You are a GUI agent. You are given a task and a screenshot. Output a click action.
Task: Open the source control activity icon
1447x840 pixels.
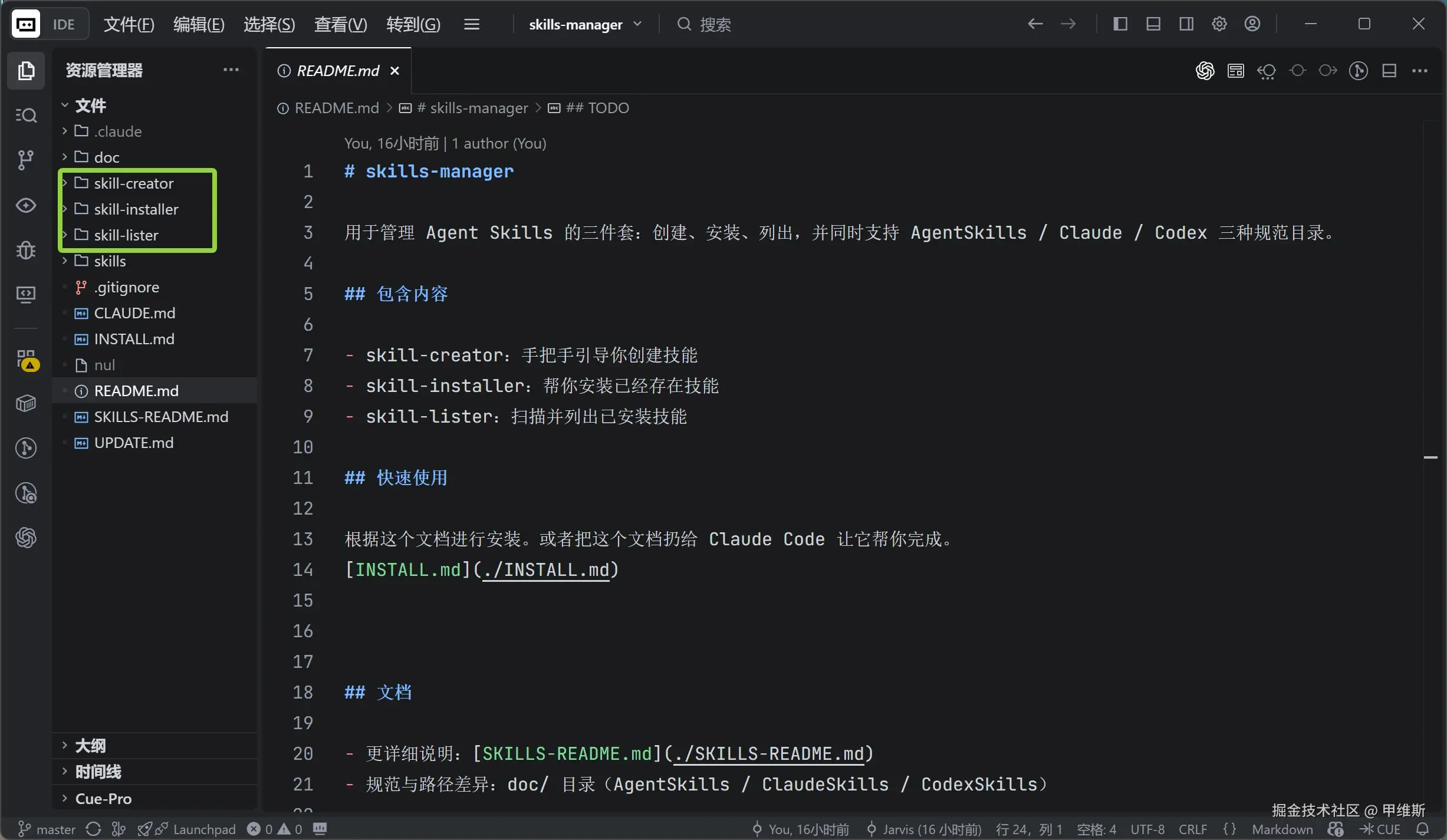pyautogui.click(x=25, y=160)
